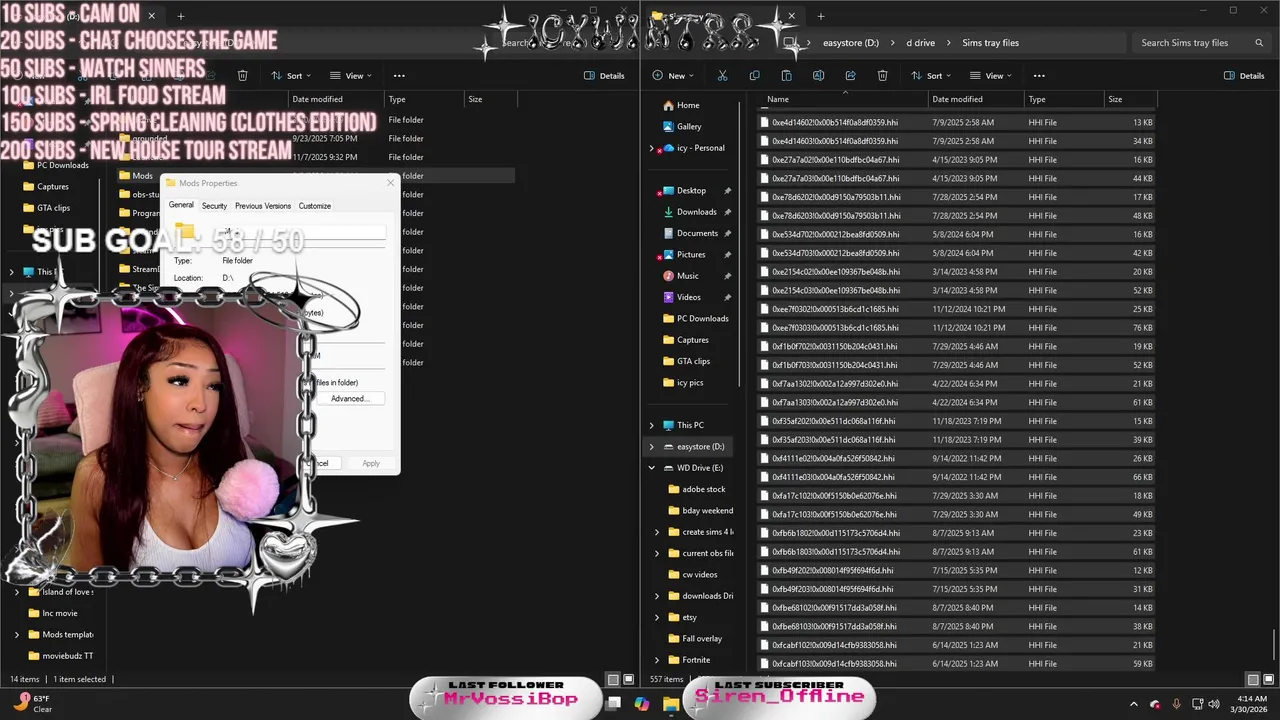
Task: Click Apply button in Mods Properties
Action: pos(371,463)
